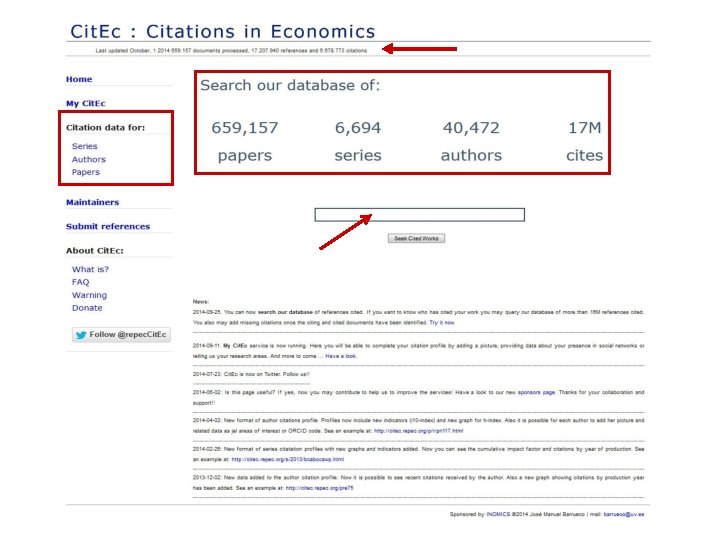Click the CitEc : Citations in Economics title
Screen dimensions: 720x540
[223, 31]
